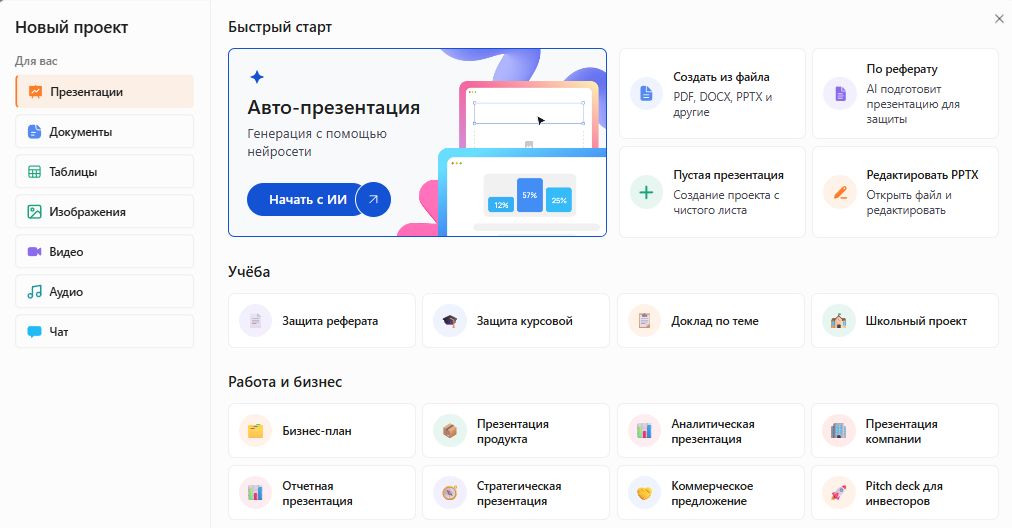Click the compass icon of Стратегическая презентация
This screenshot has width=1012, height=528.
pyautogui.click(x=450, y=492)
